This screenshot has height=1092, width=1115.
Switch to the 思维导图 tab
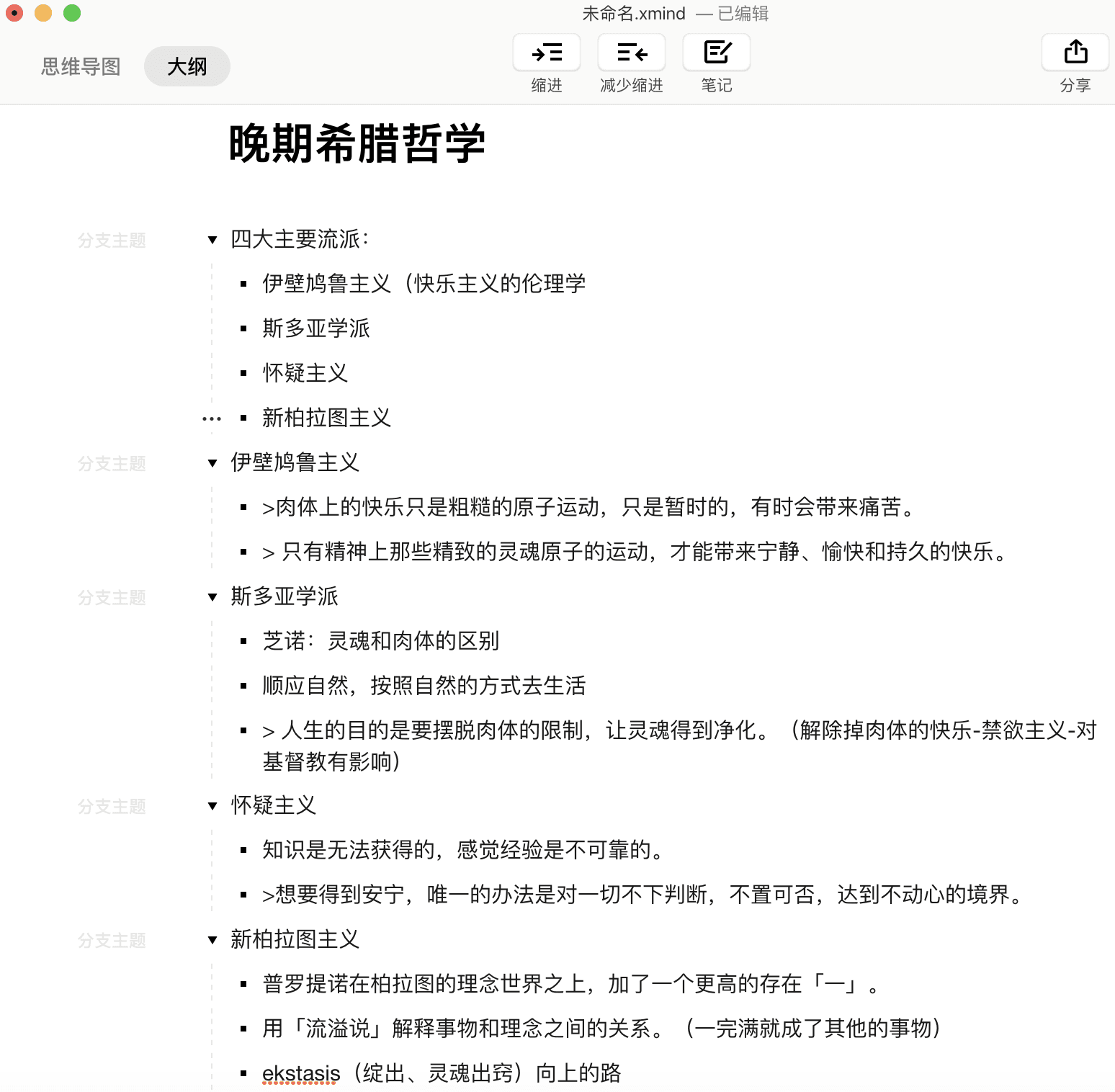80,66
